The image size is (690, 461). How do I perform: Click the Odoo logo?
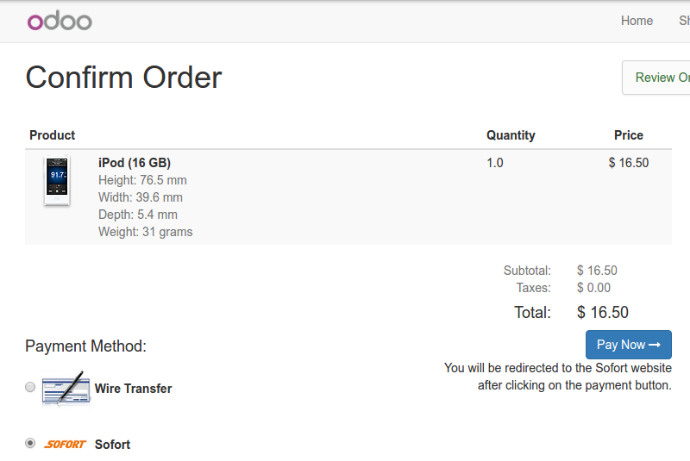pyautogui.click(x=59, y=21)
